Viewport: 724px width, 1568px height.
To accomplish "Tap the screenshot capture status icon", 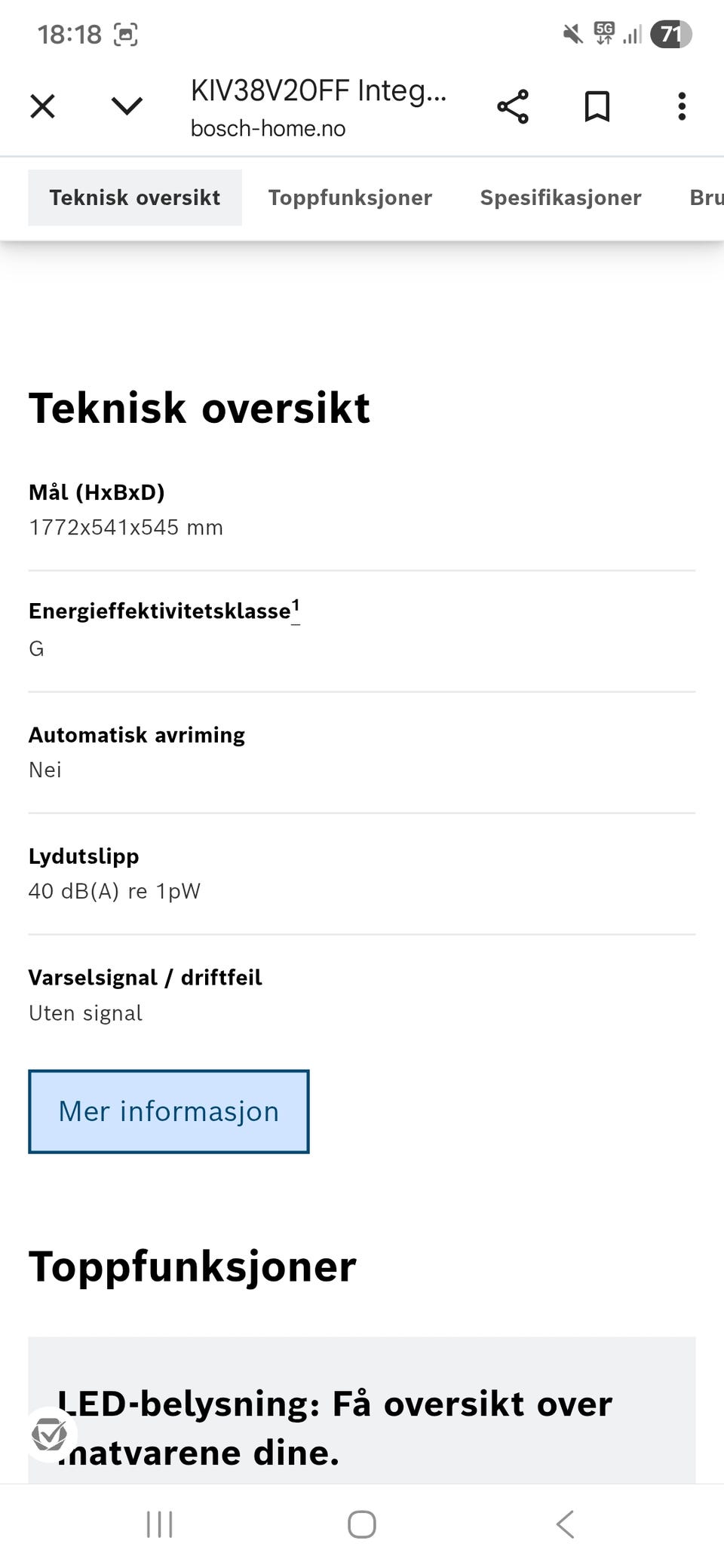I will 127,33.
